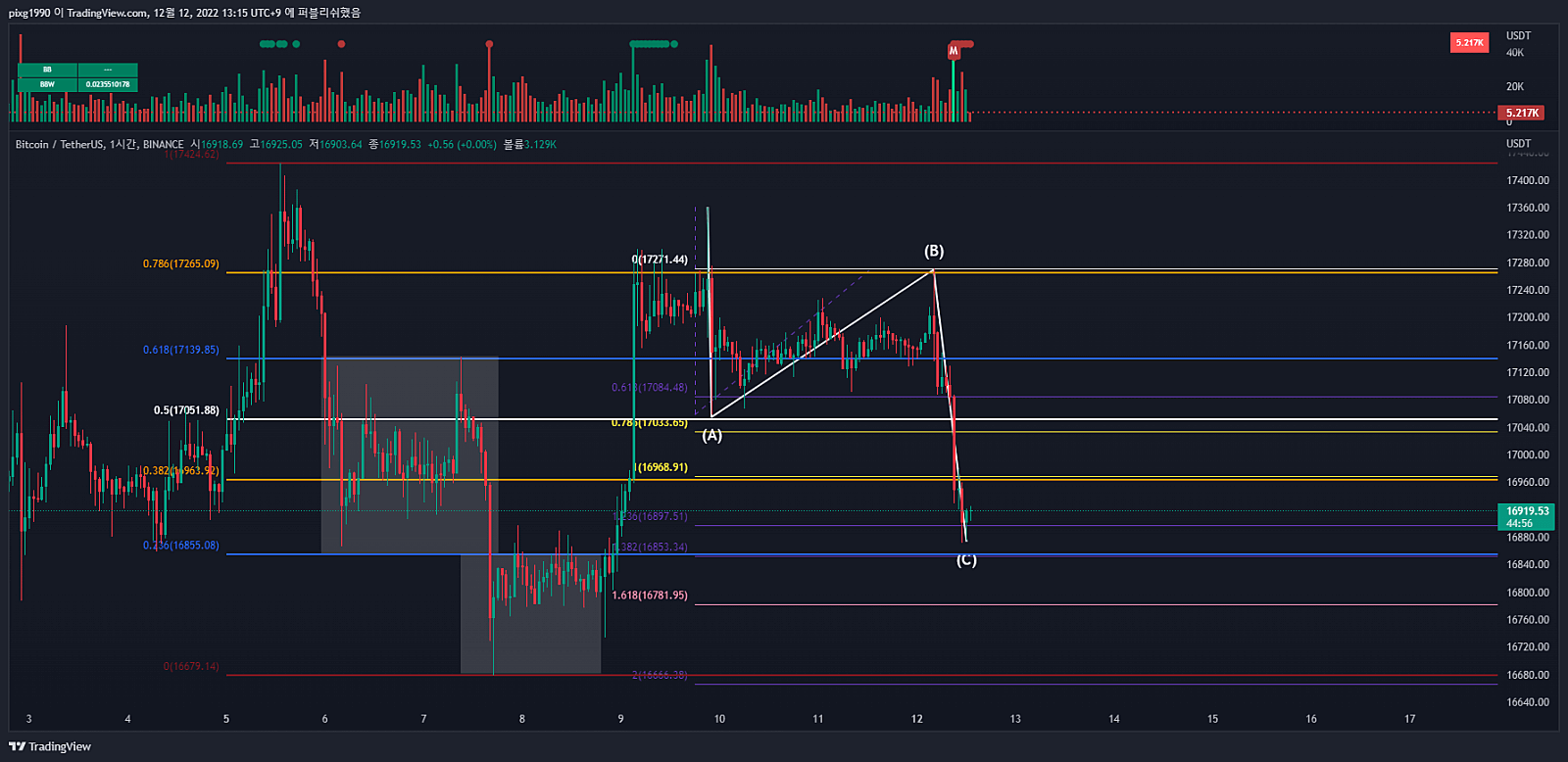
Task: Click date 12 on the time axis
Action: click(916, 719)
